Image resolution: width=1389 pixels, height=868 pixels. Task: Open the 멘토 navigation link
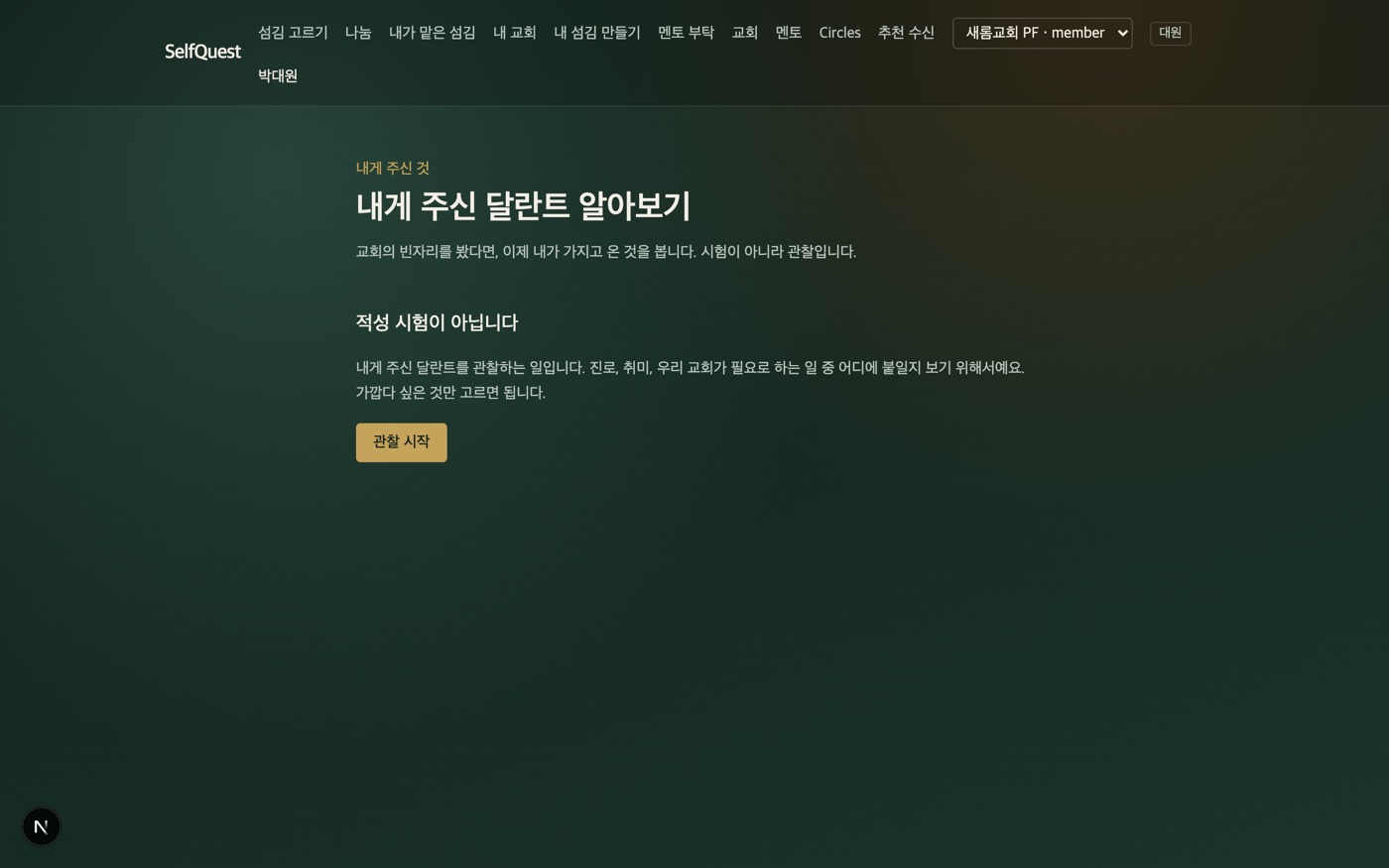click(789, 33)
